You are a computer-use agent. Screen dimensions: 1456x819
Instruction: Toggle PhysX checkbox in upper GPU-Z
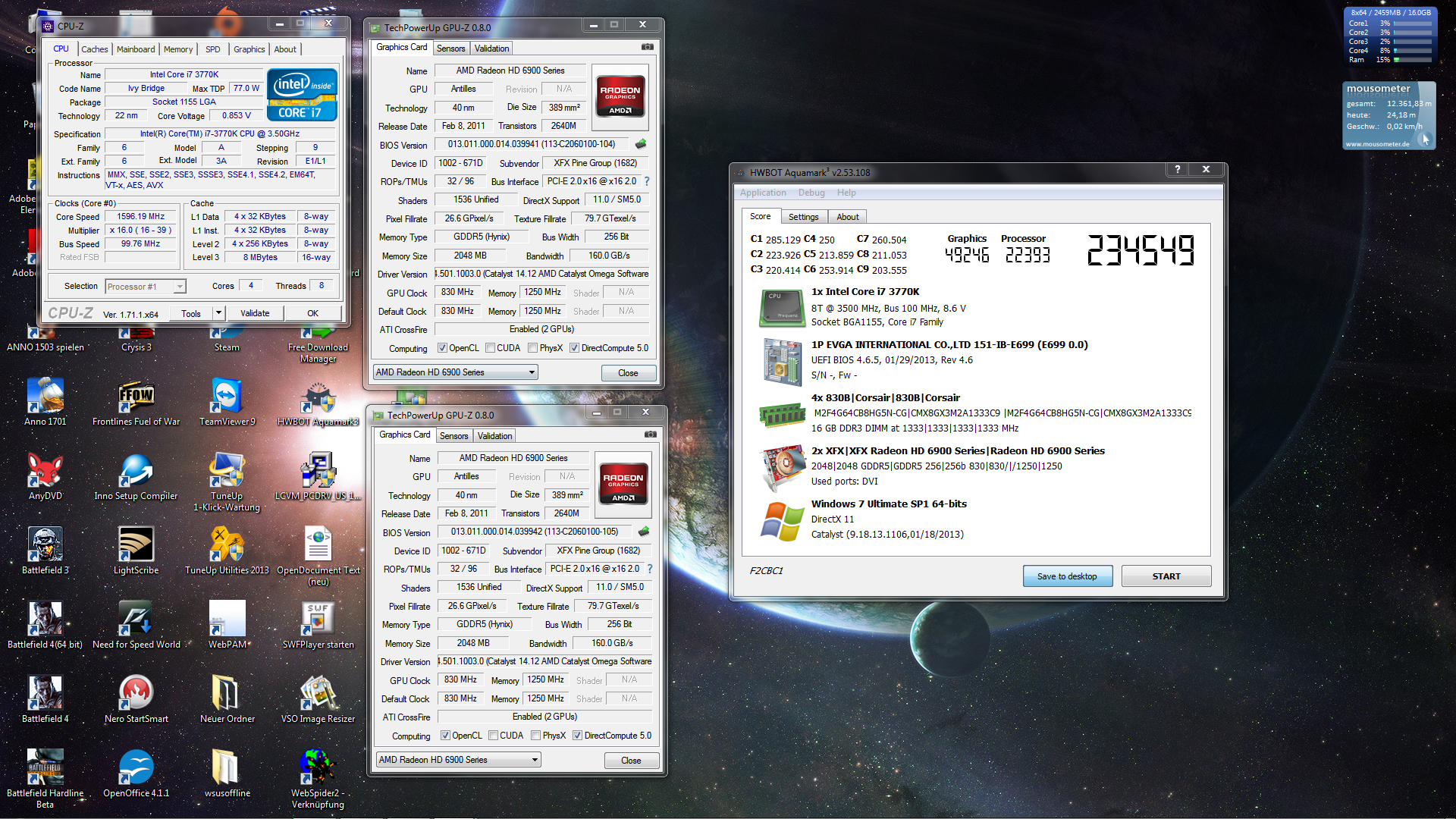(x=533, y=348)
